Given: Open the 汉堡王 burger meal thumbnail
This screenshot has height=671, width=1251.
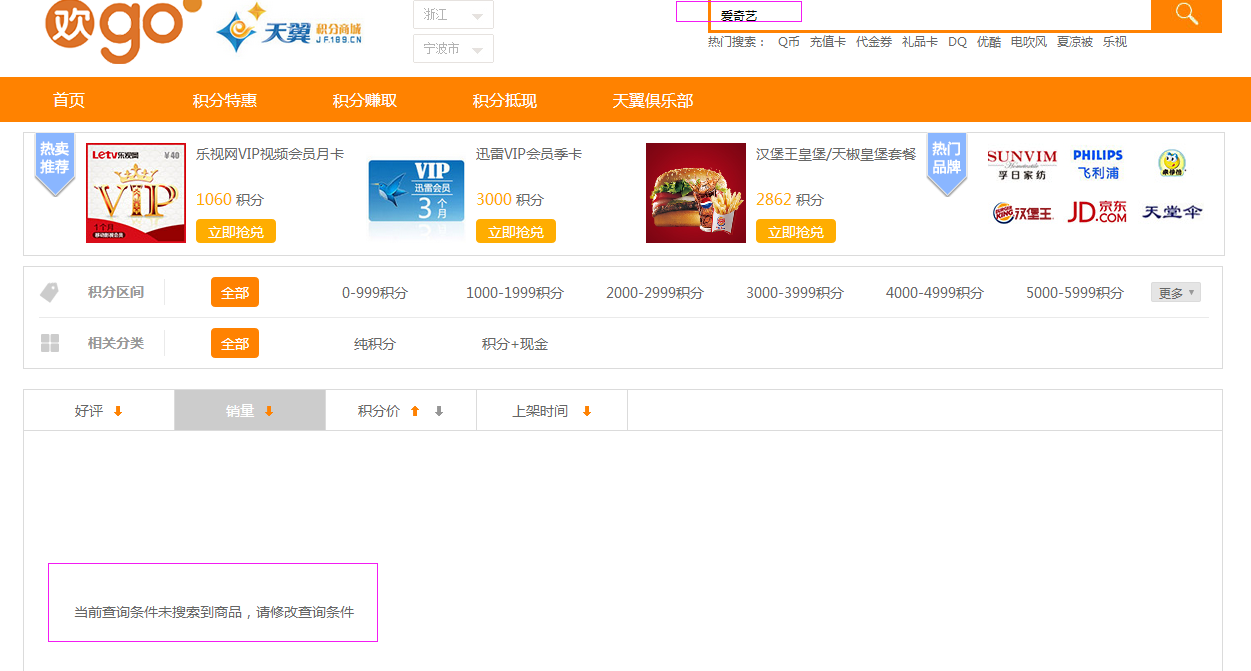Looking at the screenshot, I should click(x=696, y=193).
